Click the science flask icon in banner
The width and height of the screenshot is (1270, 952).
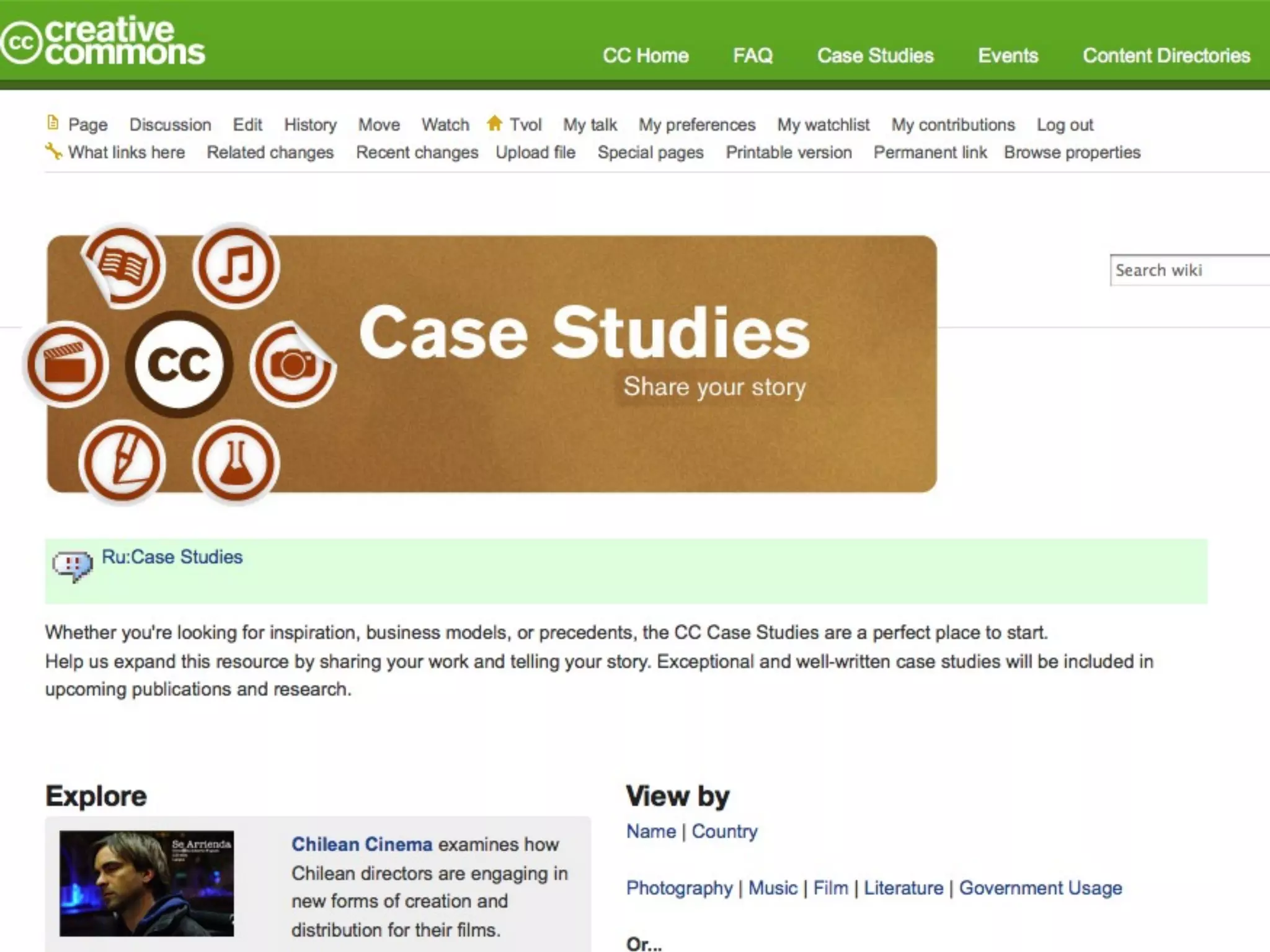coord(236,463)
